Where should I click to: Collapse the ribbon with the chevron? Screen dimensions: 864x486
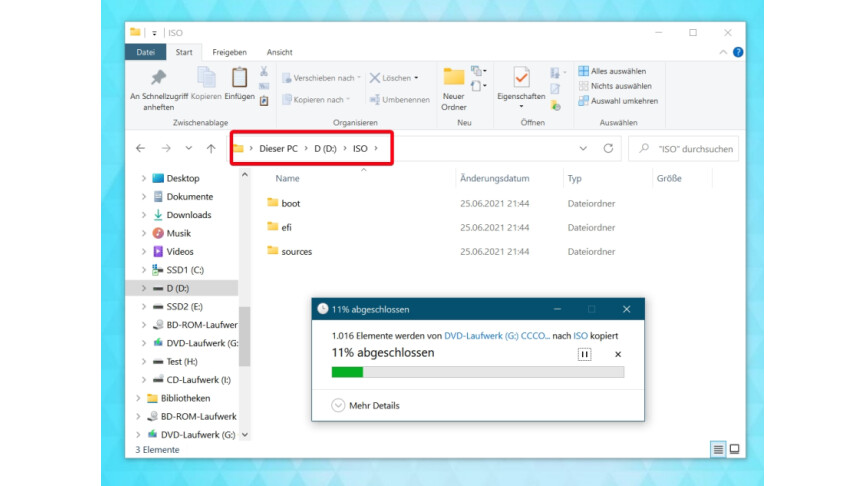pyautogui.click(x=723, y=52)
